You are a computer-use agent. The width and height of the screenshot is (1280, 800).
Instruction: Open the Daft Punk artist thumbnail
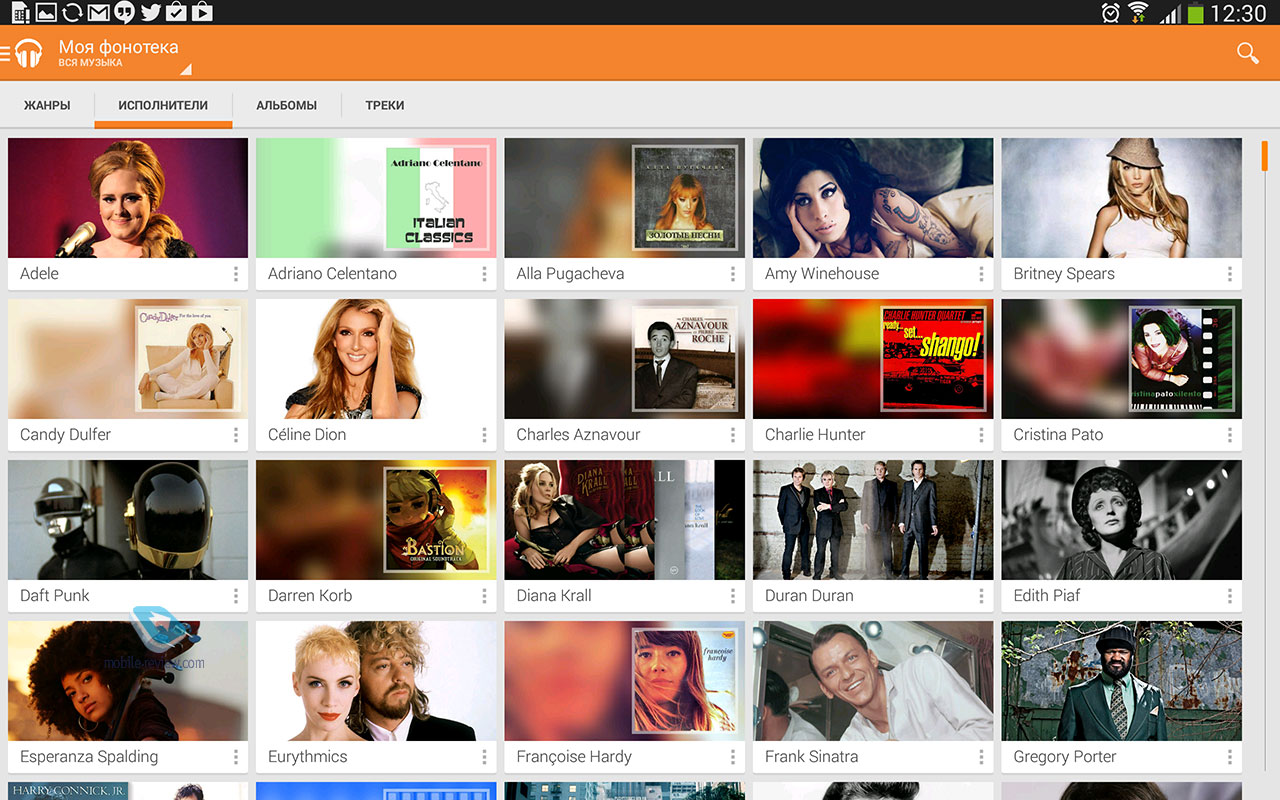[128, 520]
